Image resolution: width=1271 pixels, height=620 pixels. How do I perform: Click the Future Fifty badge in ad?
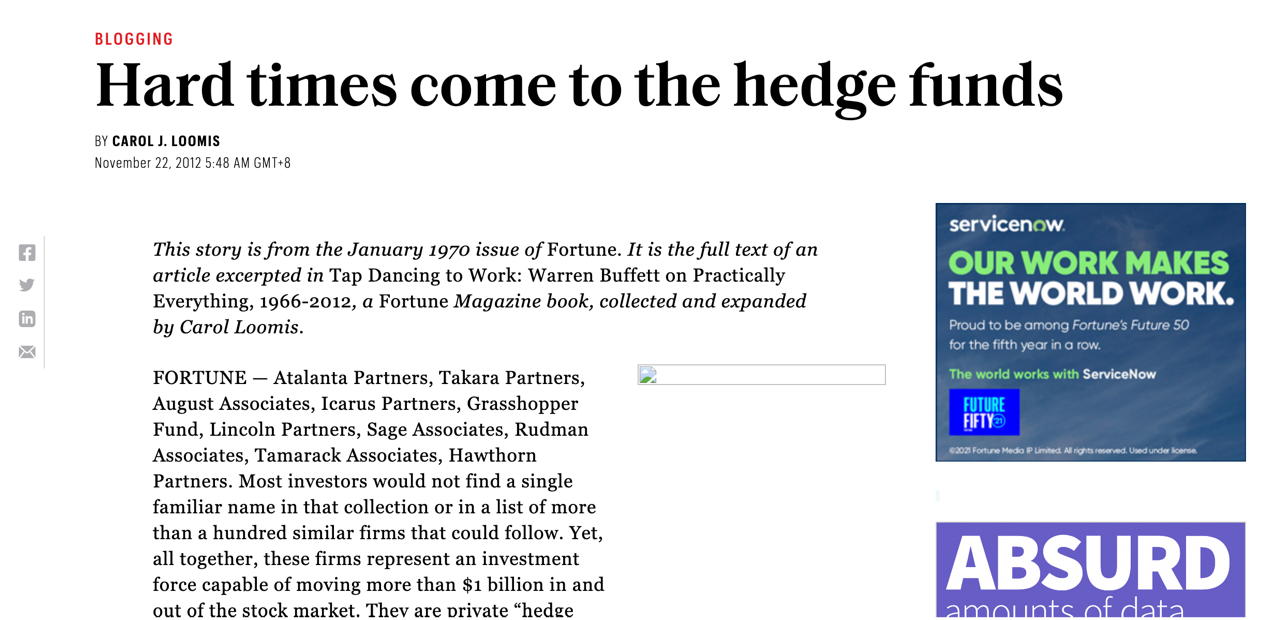tap(984, 412)
